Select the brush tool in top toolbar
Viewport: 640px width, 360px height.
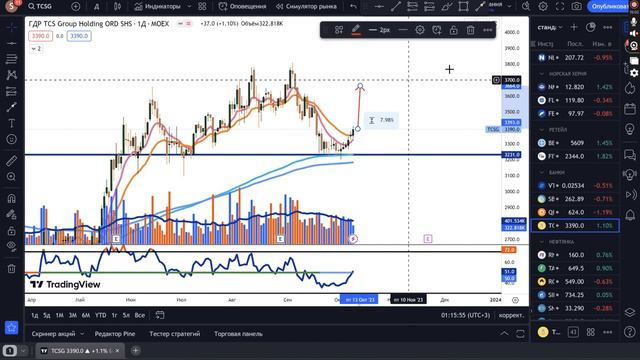point(447,7)
